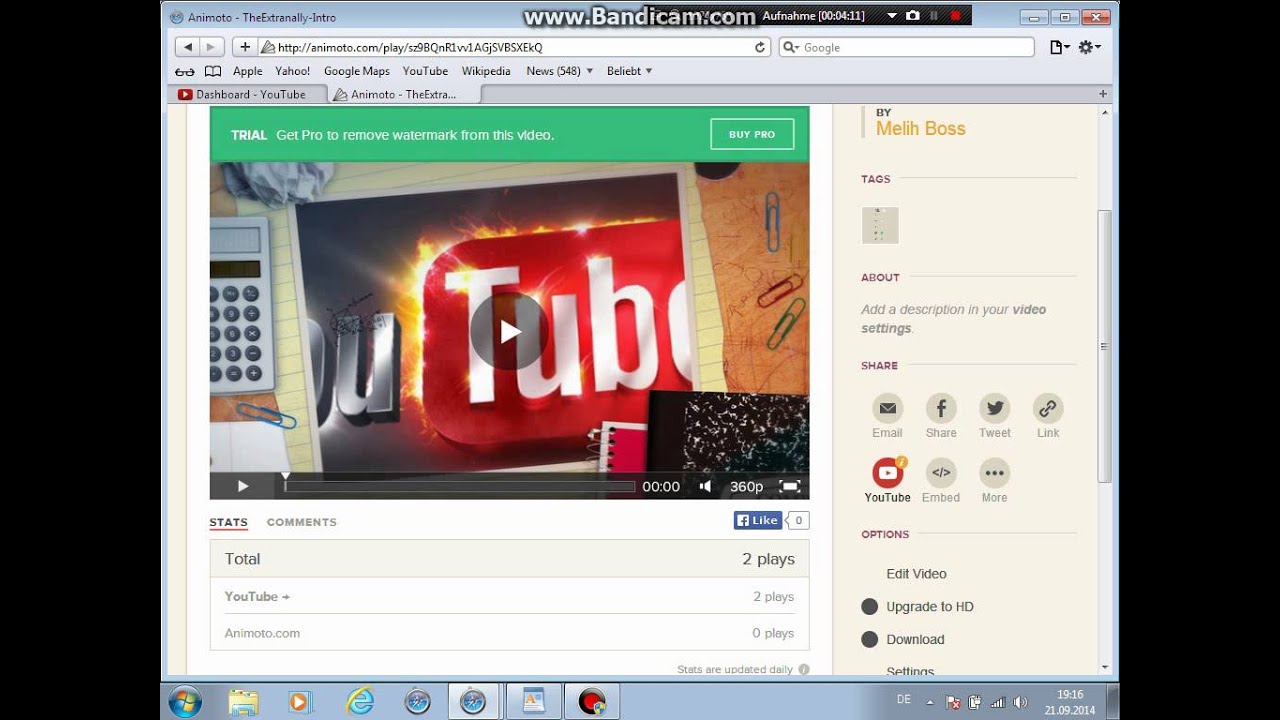Viewport: 1280px width, 720px height.
Task: Select the Animoto - TheExtra... tab
Action: coord(403,94)
